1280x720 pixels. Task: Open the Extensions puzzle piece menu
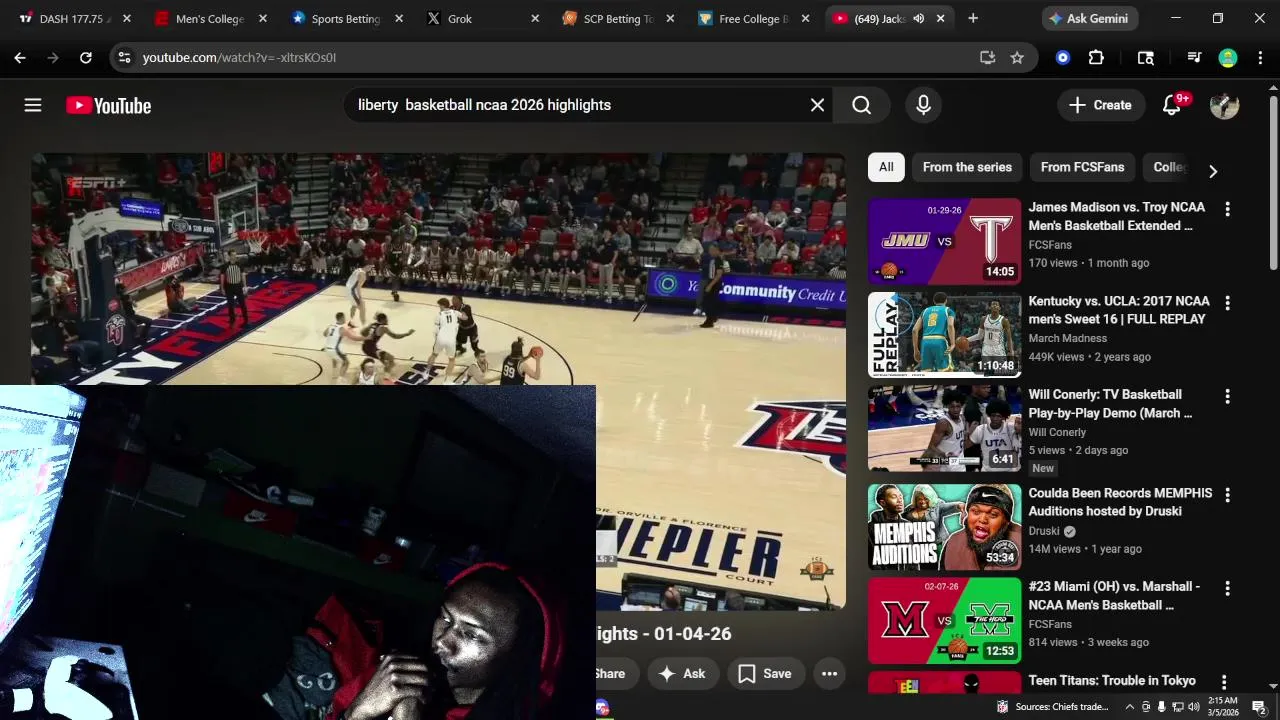coord(1096,58)
